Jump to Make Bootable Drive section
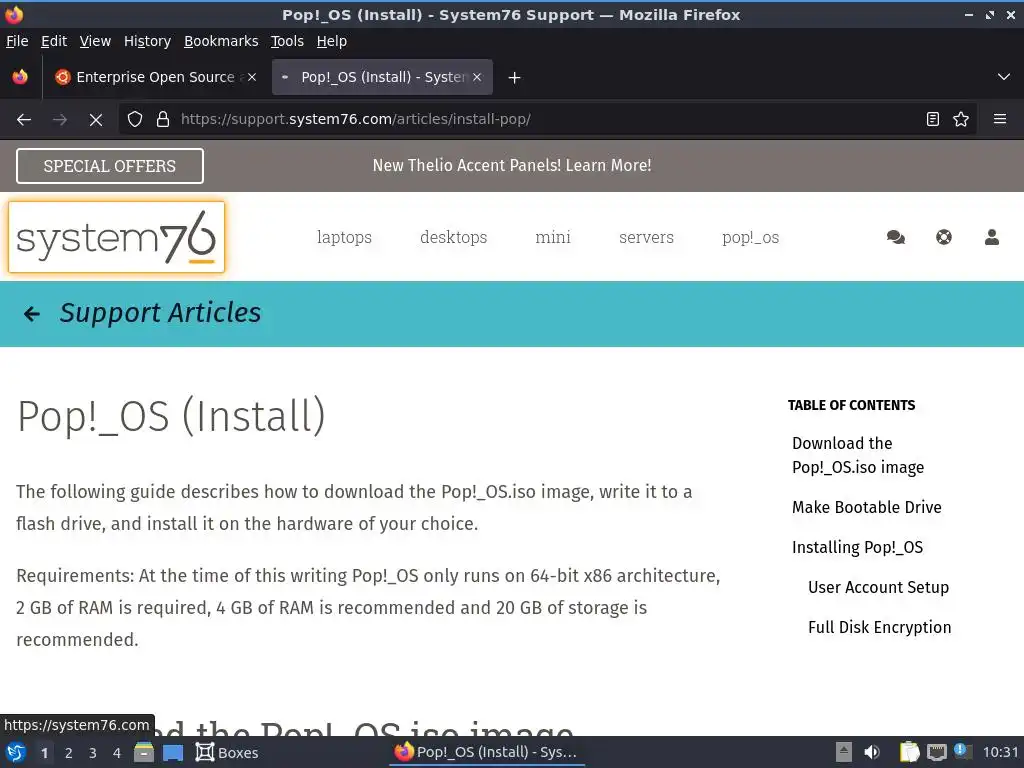This screenshot has width=1024, height=768. pyautogui.click(x=867, y=507)
